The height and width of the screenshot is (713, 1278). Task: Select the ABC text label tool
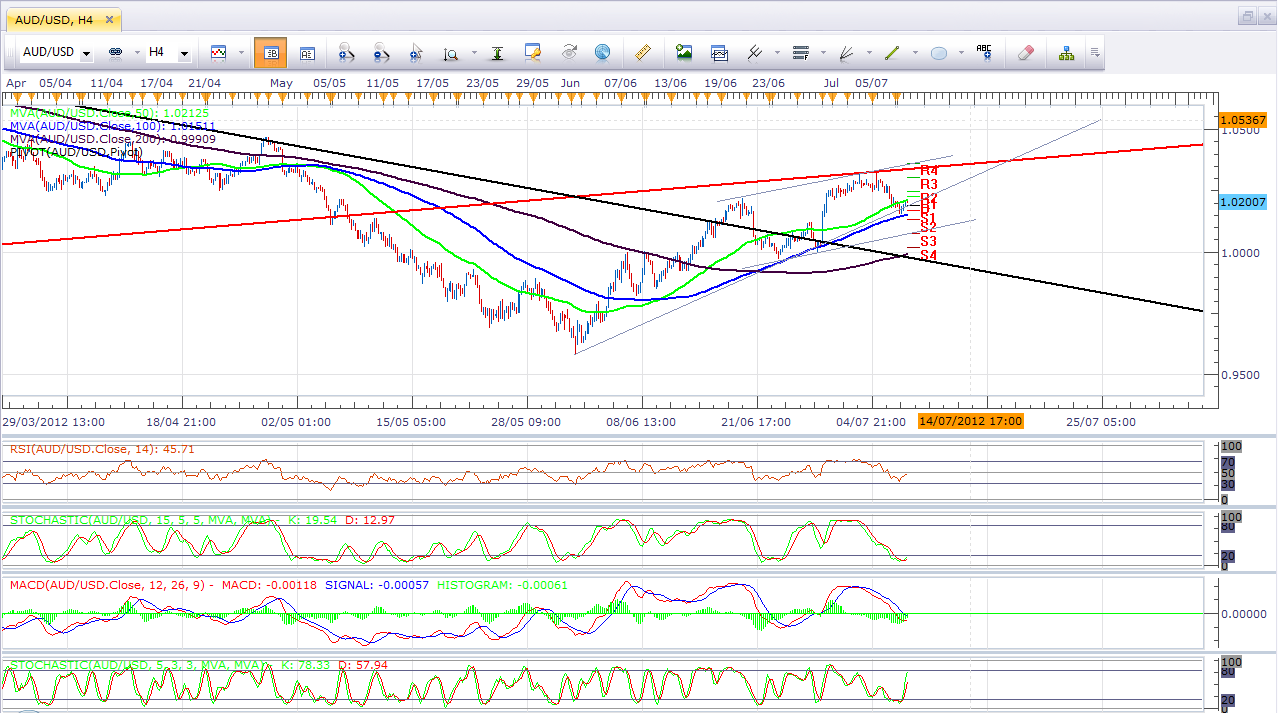tap(984, 52)
